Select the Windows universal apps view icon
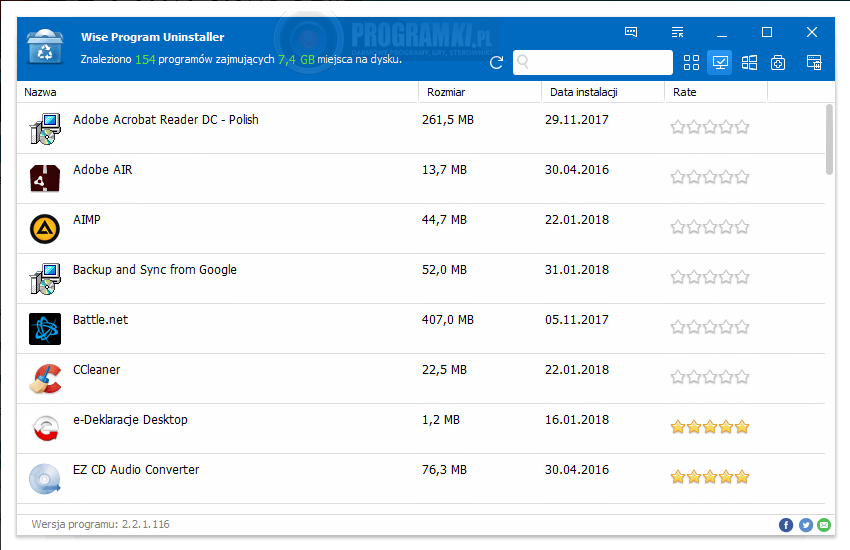 749,62
